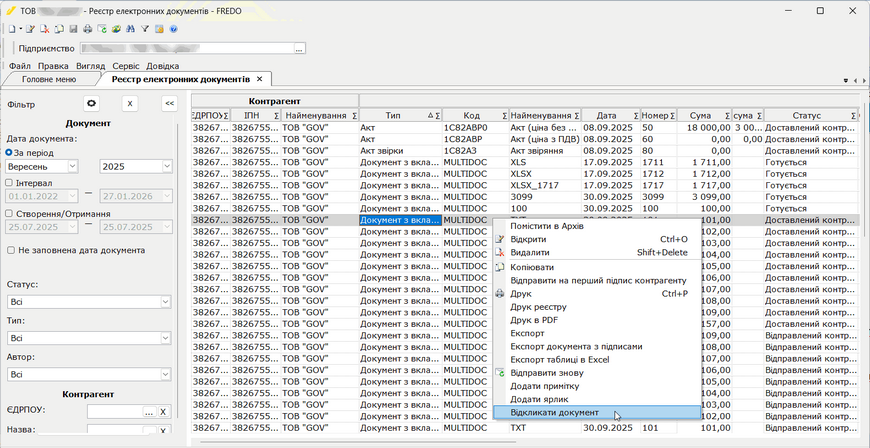Click the Статус column header
Screen dimensions: 870x448
tap(810, 115)
